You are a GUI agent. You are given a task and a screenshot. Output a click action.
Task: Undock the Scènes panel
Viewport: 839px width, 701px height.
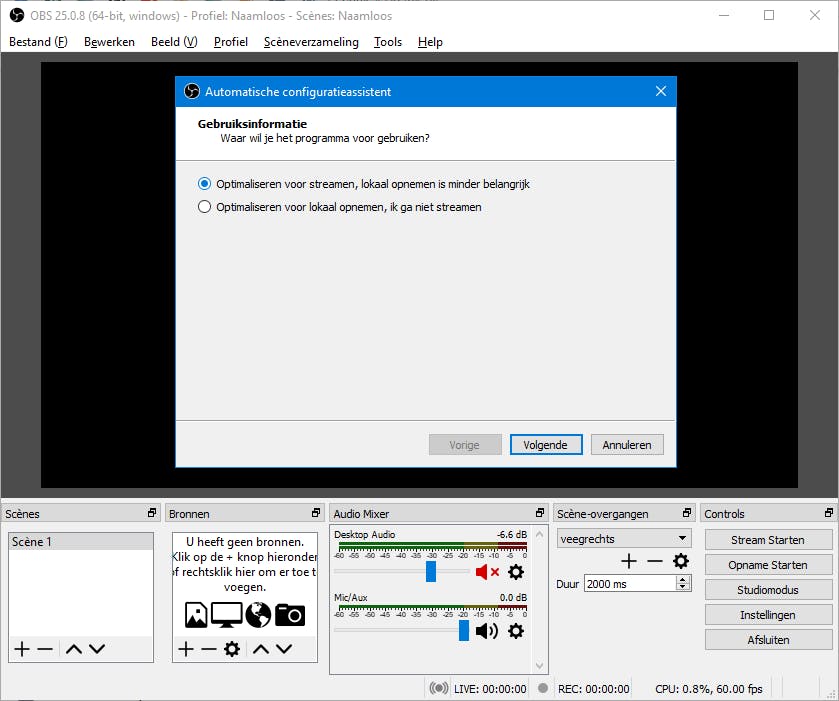pos(152,513)
